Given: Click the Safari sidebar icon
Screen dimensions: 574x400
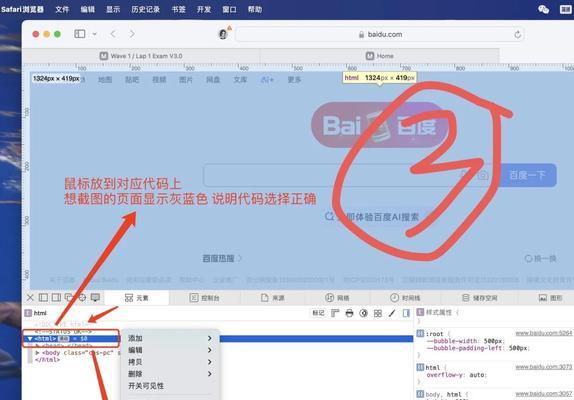Looking at the screenshot, I should pos(80,34).
